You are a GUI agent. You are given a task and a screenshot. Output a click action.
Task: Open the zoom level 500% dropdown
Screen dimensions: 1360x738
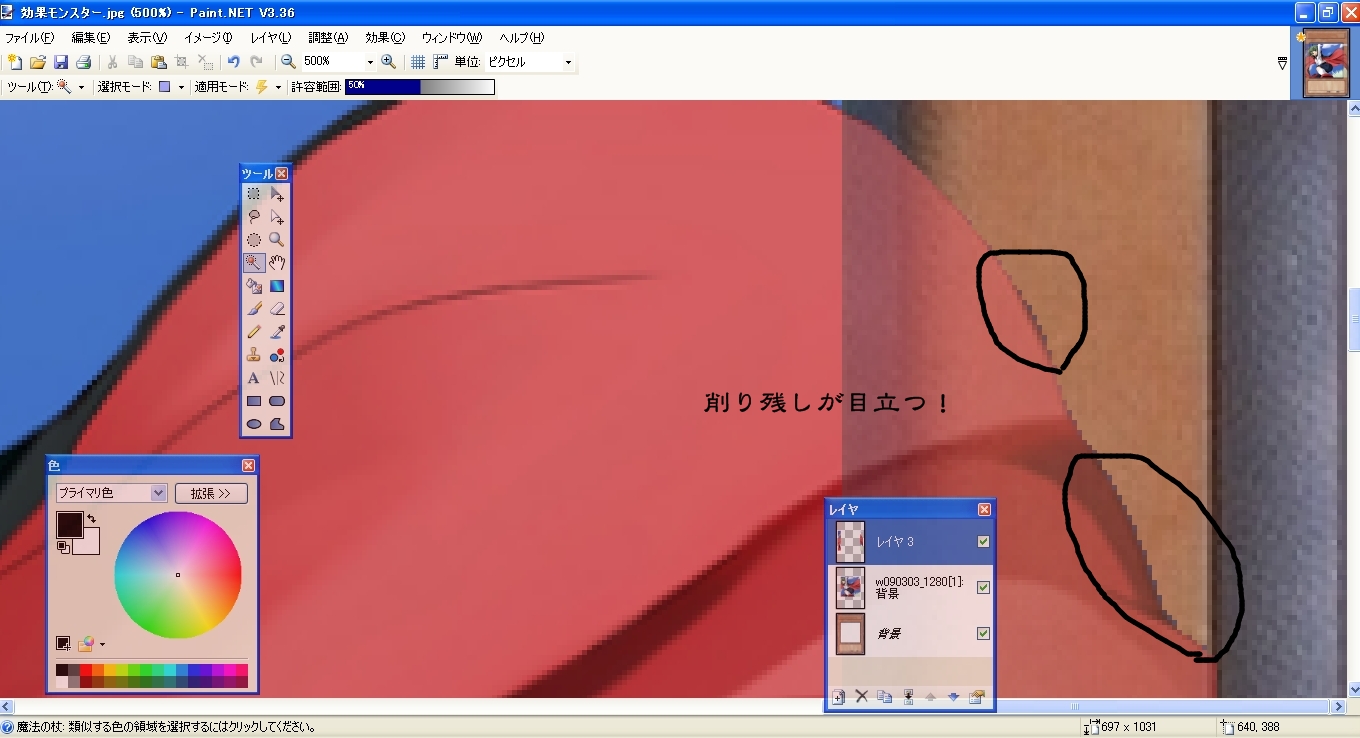pos(370,62)
